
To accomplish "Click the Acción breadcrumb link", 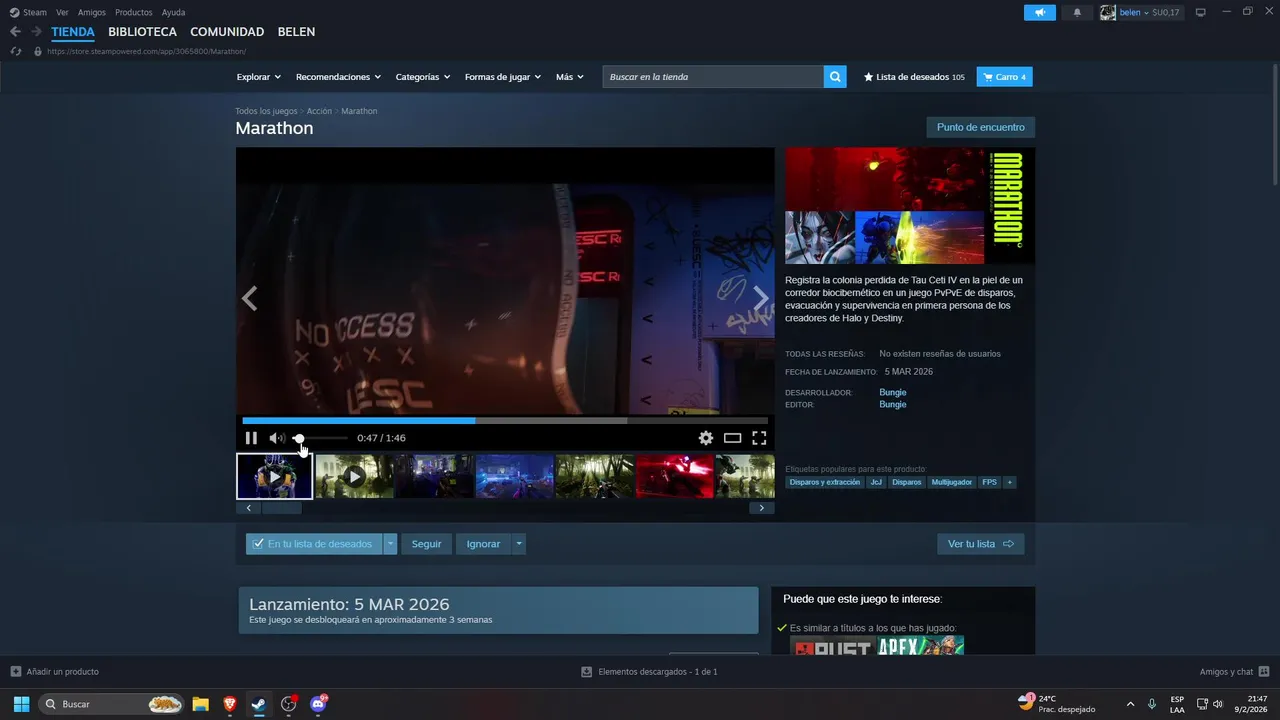I will click(x=319, y=111).
